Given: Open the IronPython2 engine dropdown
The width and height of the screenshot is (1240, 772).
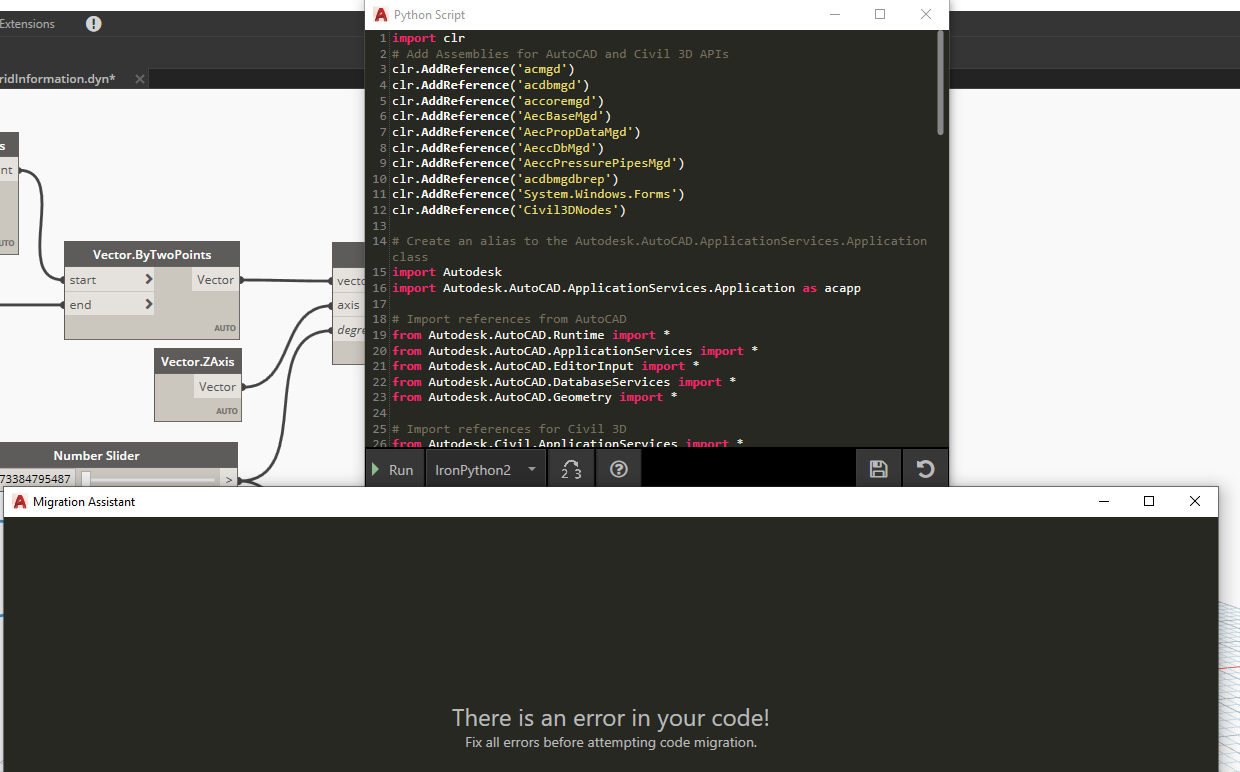Looking at the screenshot, I should click(486, 469).
